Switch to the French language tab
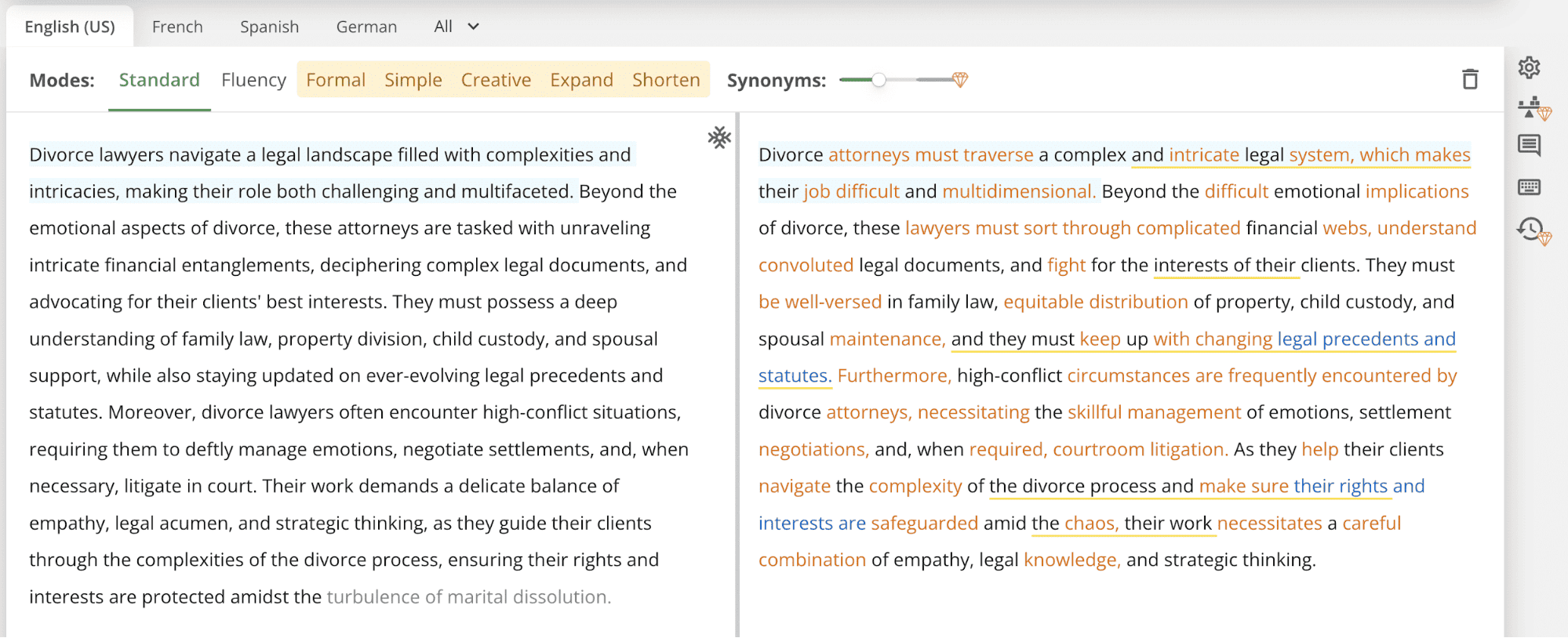This screenshot has height=638, width=1568. [x=177, y=27]
